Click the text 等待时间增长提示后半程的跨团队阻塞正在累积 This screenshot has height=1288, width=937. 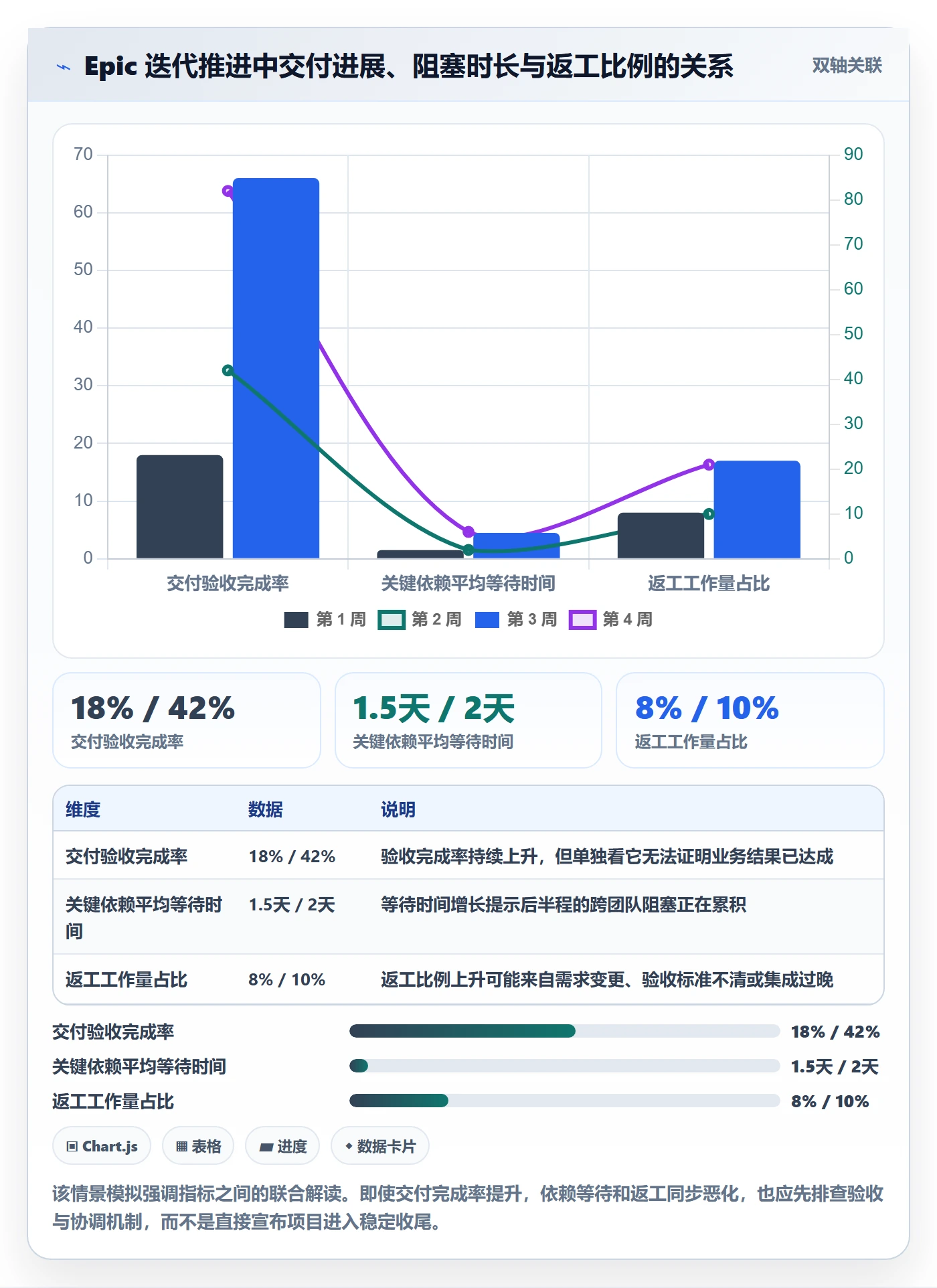click(x=564, y=905)
